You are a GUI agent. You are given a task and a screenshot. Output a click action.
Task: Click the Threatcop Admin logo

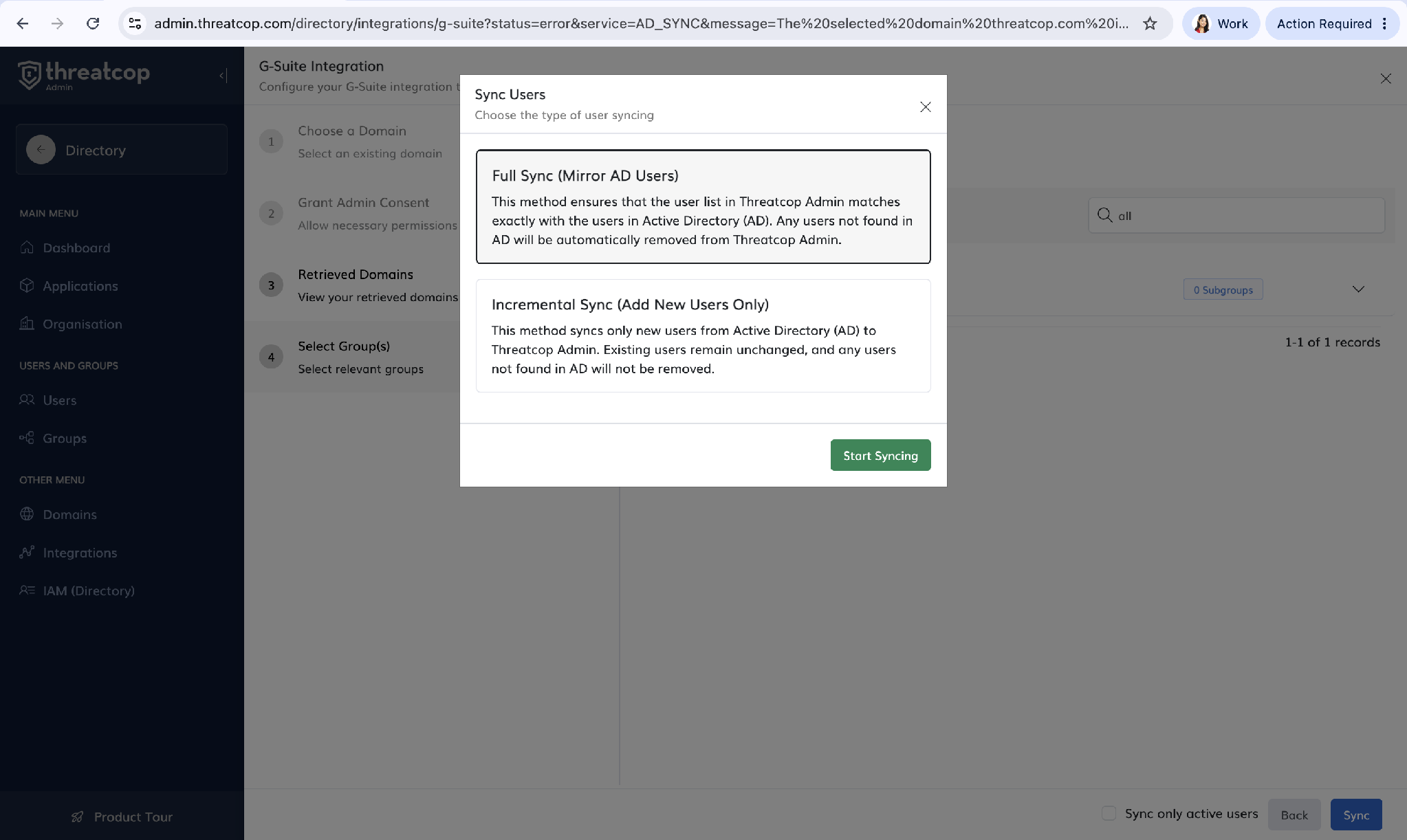coord(84,75)
